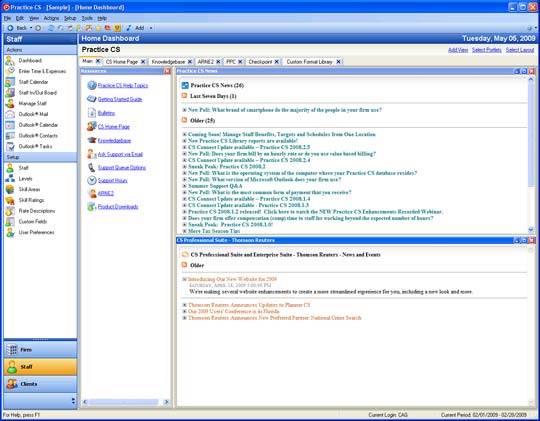Open Staff In/Out Board
This screenshot has width=540, height=421.
click(x=31, y=93)
